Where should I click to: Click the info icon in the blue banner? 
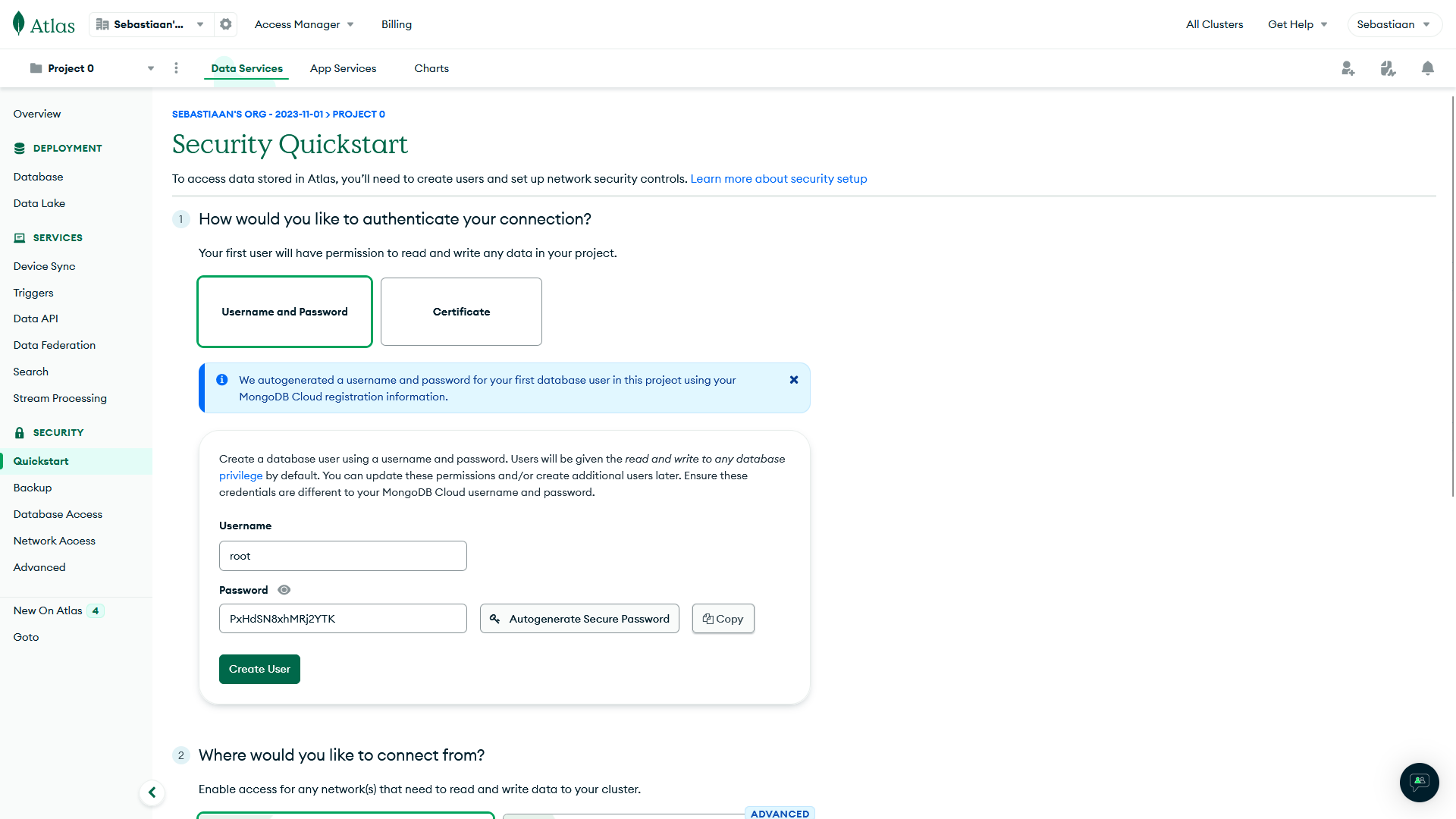pos(222,379)
